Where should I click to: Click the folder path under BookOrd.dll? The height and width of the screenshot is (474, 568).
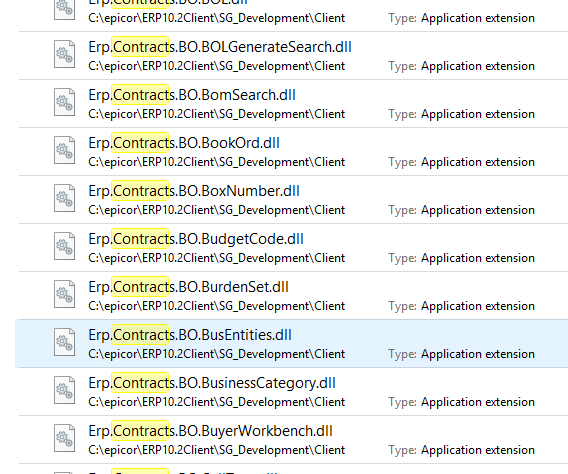[x=217, y=162]
